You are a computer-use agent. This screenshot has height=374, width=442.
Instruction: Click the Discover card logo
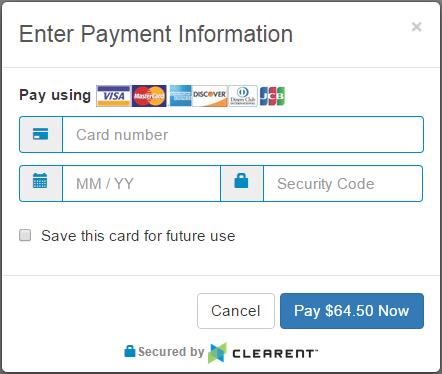pos(210,96)
